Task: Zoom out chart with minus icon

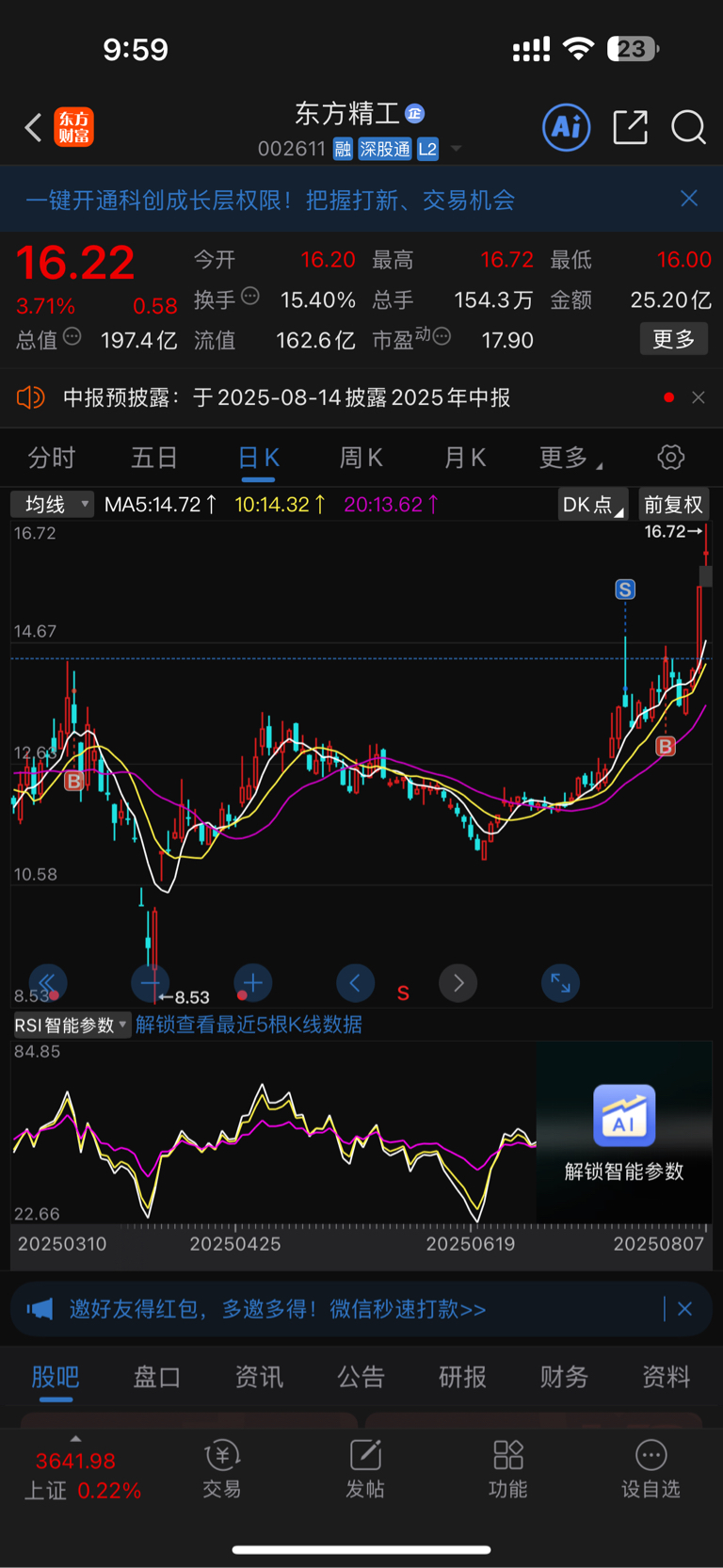Action: 150,983
